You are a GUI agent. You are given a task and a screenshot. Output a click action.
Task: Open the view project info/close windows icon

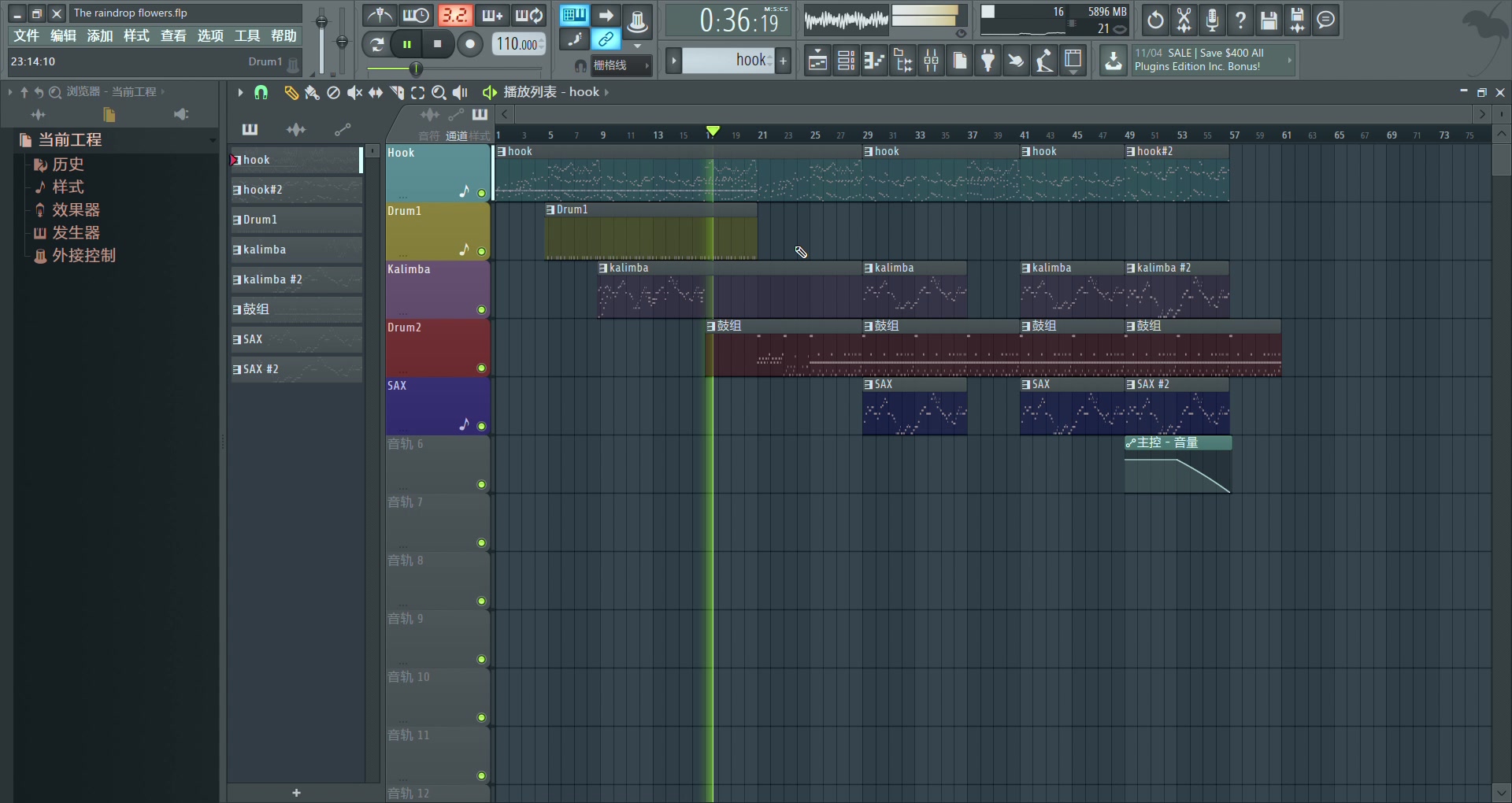[x=1073, y=60]
